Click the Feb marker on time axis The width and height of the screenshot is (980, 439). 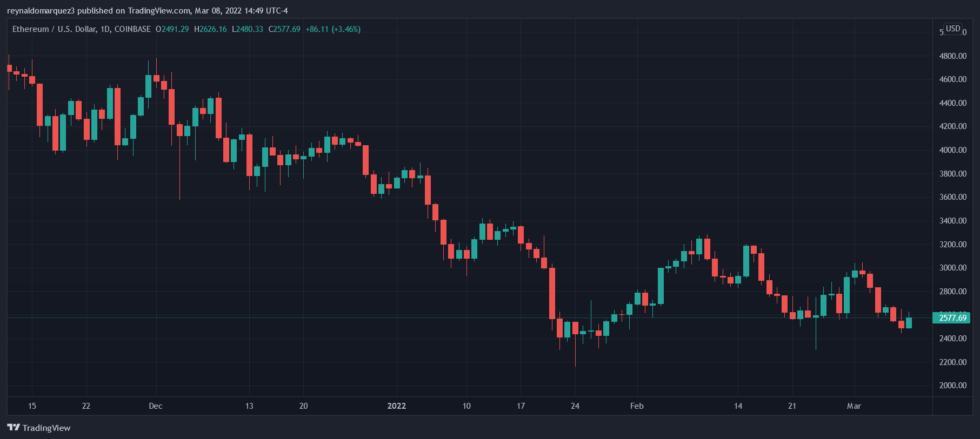click(x=637, y=406)
